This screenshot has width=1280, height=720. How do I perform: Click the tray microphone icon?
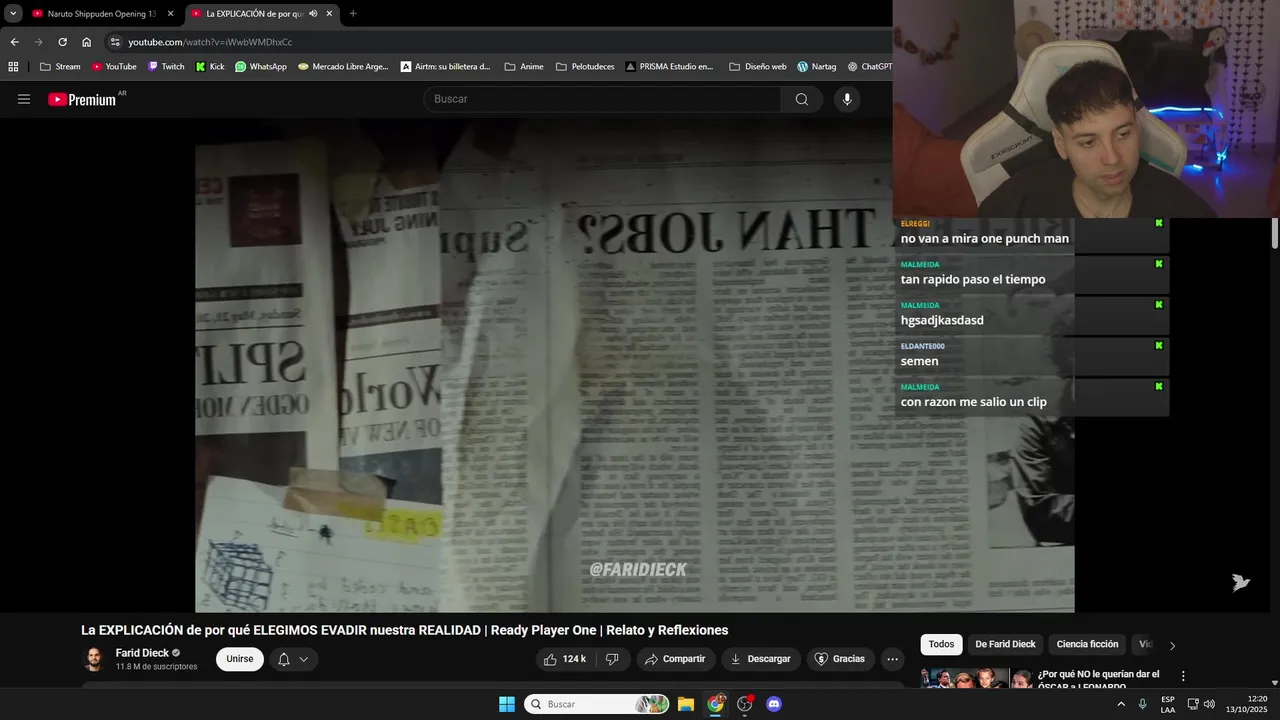point(1143,704)
